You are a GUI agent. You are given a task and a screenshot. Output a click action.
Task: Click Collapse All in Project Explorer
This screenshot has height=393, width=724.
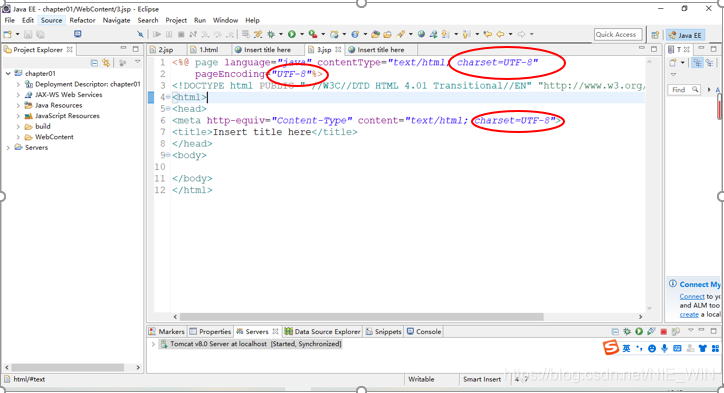(x=94, y=63)
